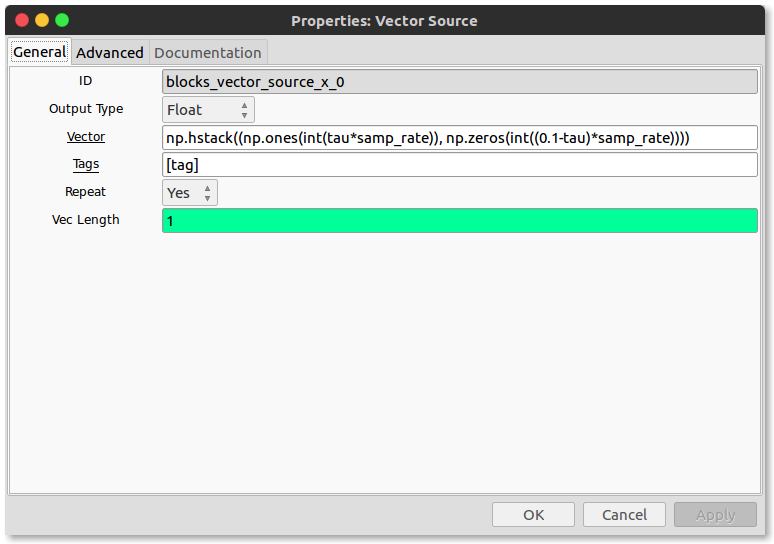774x544 pixels.
Task: Click the Tags input field
Action: (x=460, y=165)
